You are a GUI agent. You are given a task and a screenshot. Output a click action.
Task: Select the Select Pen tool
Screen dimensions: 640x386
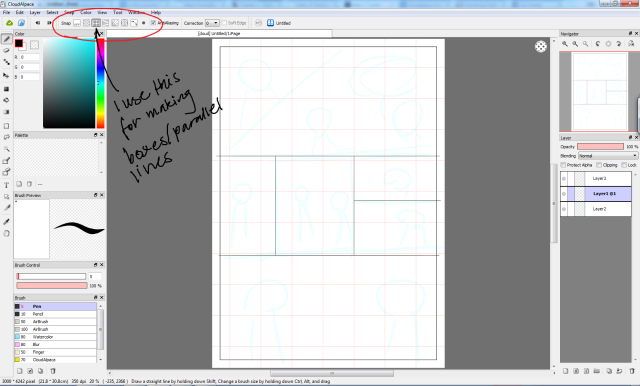tap(6, 160)
